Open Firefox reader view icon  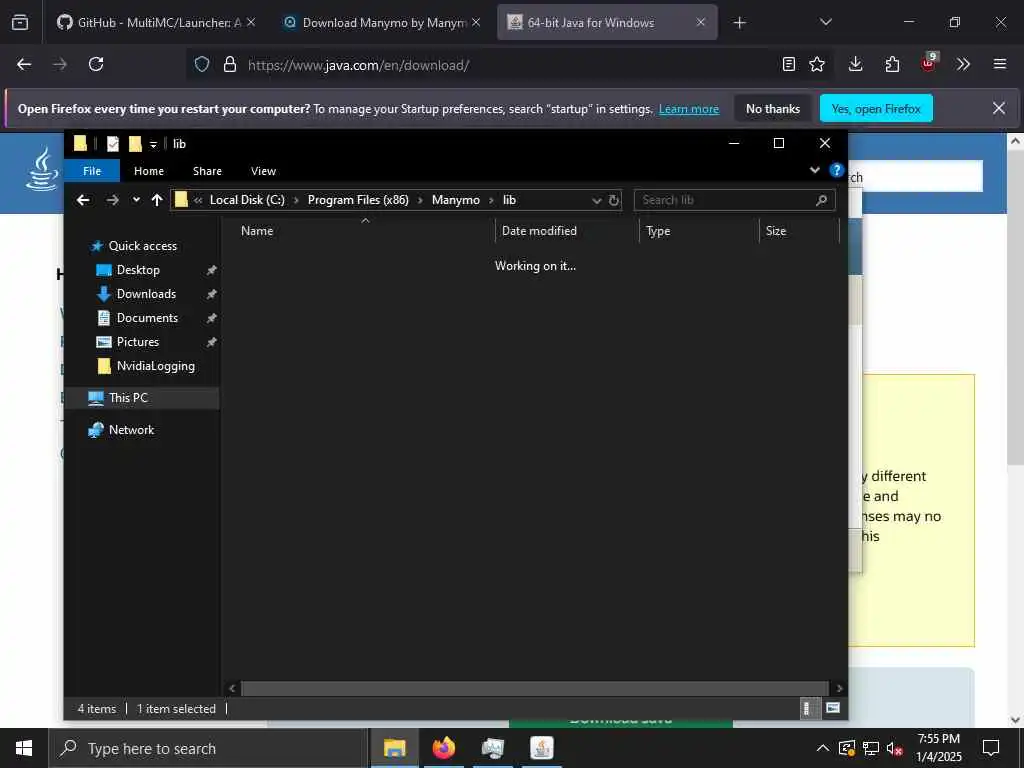pyautogui.click(x=789, y=64)
